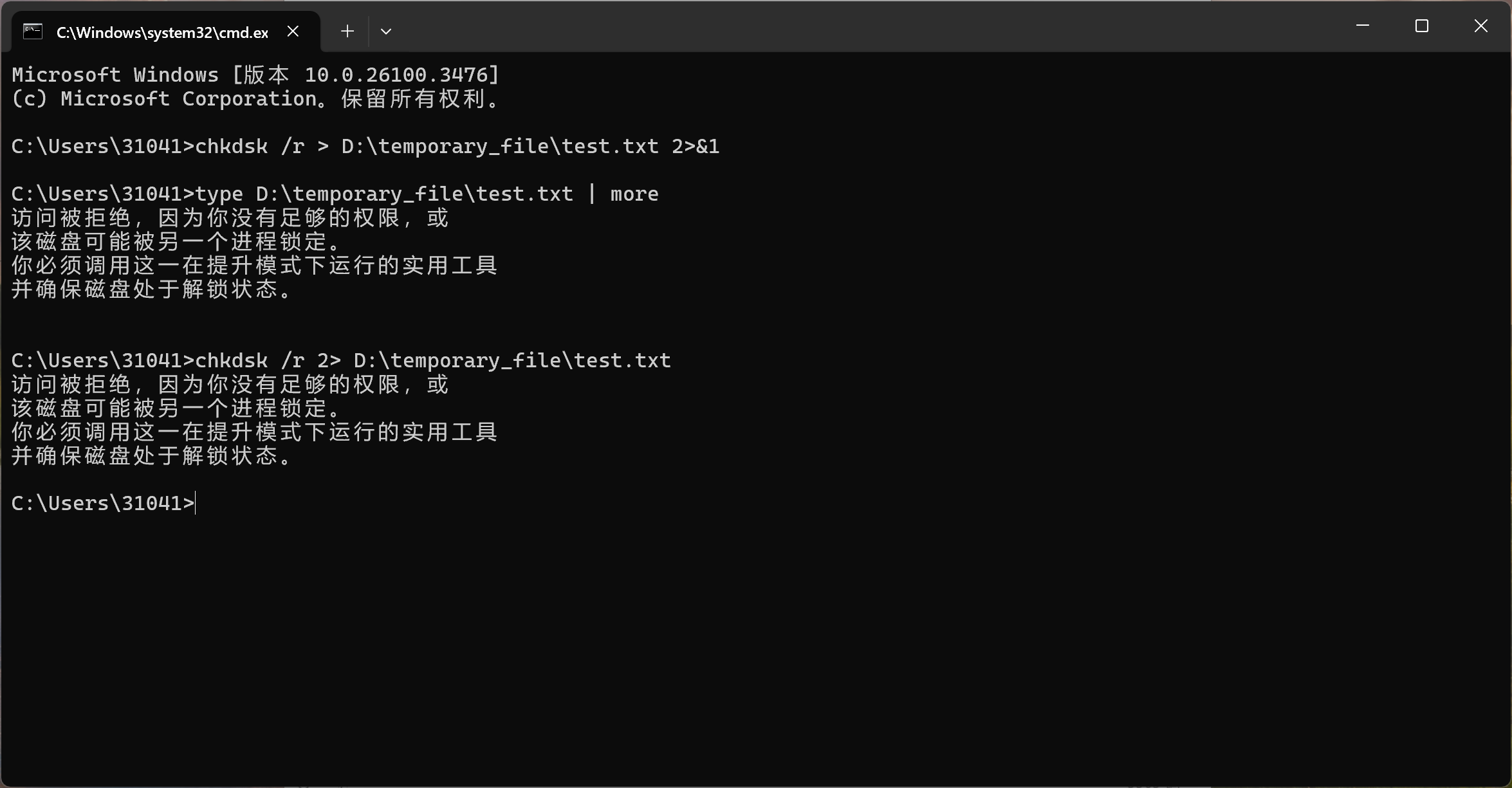Click the Microsoft Windows version 10.0.26100.3476 line
The height and width of the screenshot is (788, 1512).
click(x=255, y=75)
